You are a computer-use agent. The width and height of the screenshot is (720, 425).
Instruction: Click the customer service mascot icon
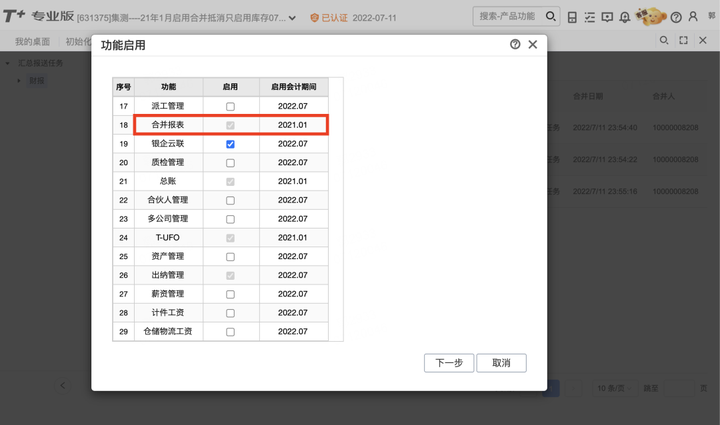650,17
